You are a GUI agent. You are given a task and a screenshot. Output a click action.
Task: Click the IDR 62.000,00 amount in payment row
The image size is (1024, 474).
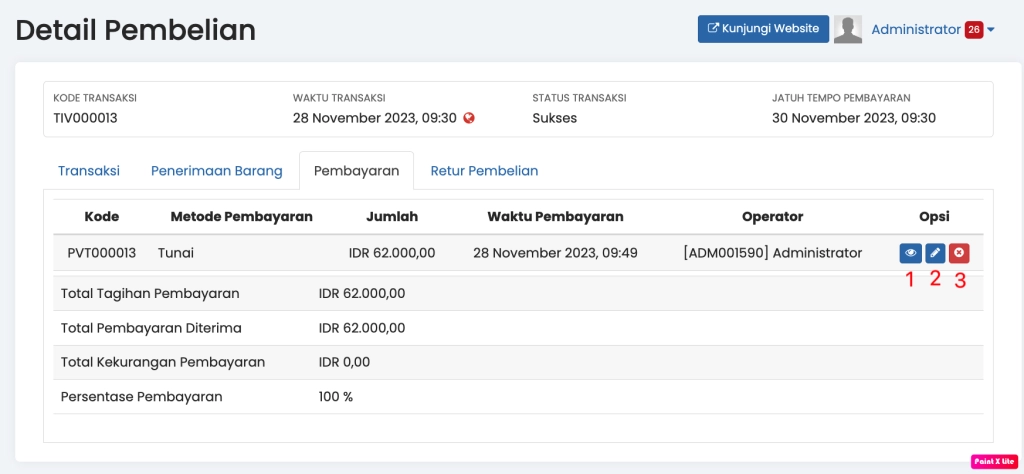[392, 253]
